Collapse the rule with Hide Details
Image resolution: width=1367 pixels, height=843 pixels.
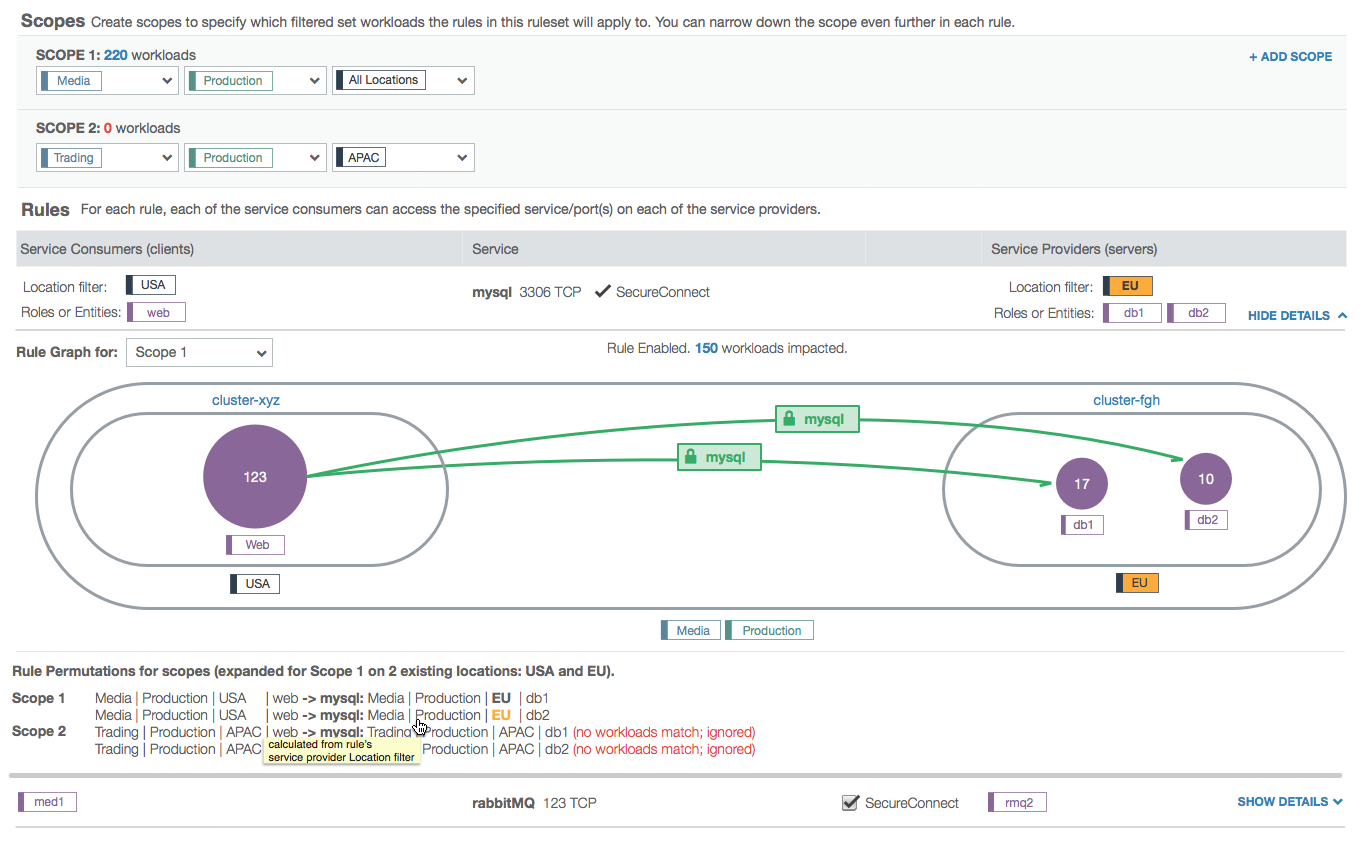click(1297, 315)
